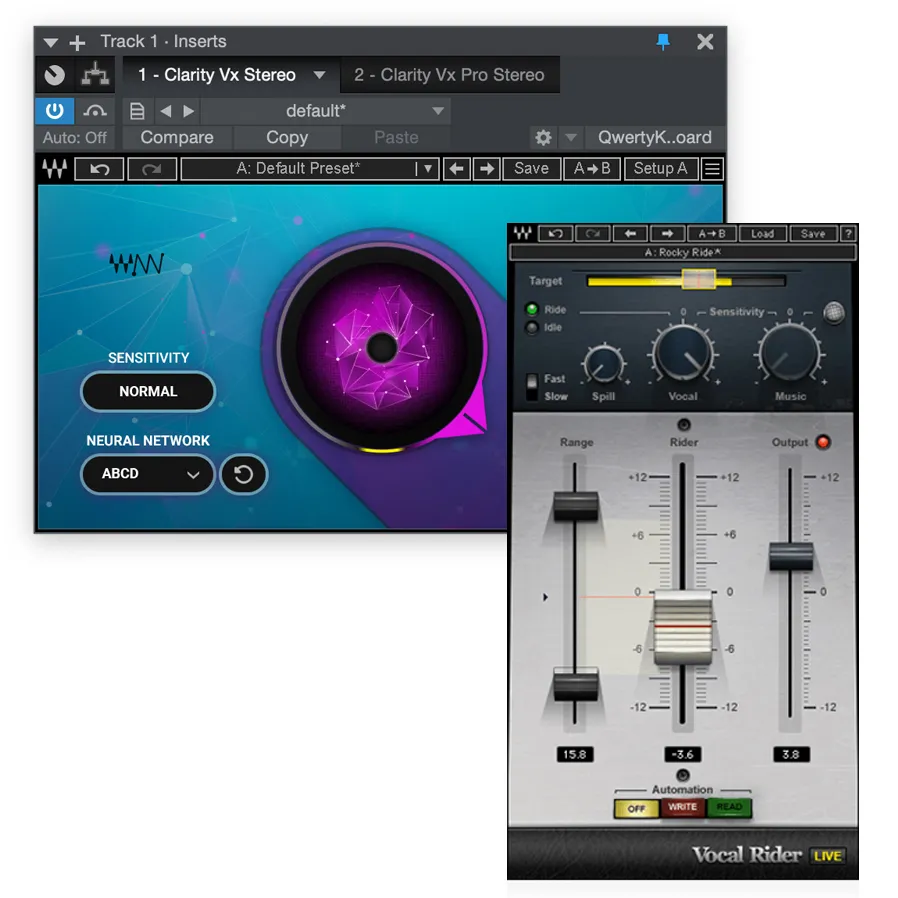
Task: Open the ABCD neural network dropdown
Action: point(148,474)
